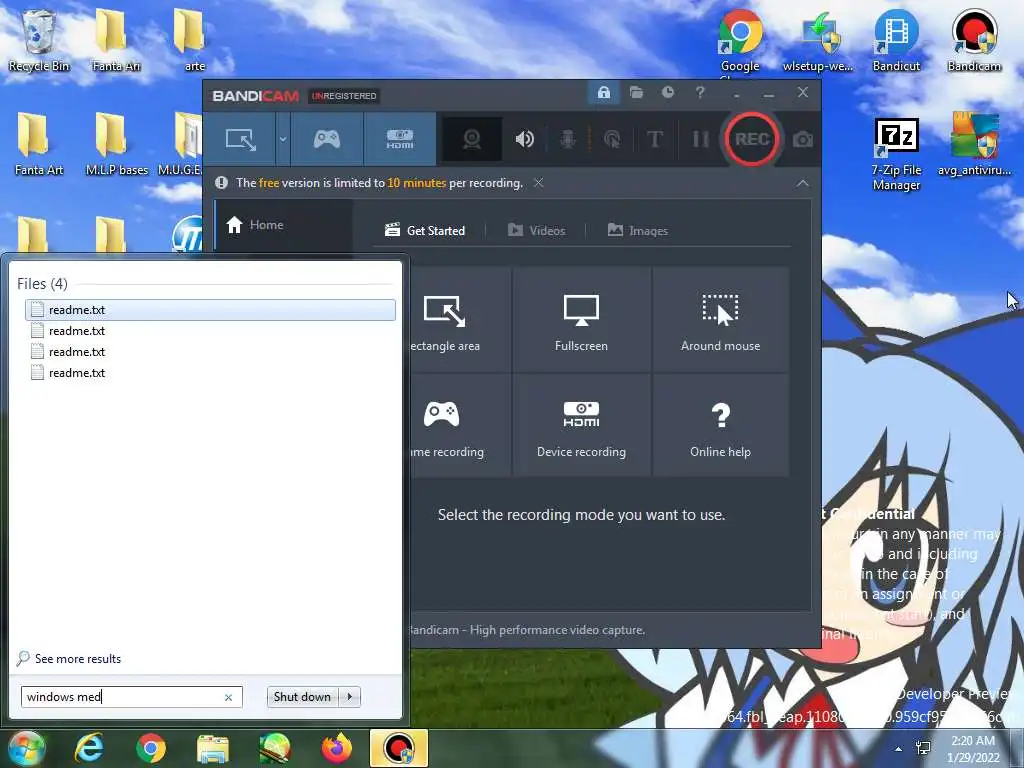Select Google Chrome desktop shortcut

tap(740, 40)
